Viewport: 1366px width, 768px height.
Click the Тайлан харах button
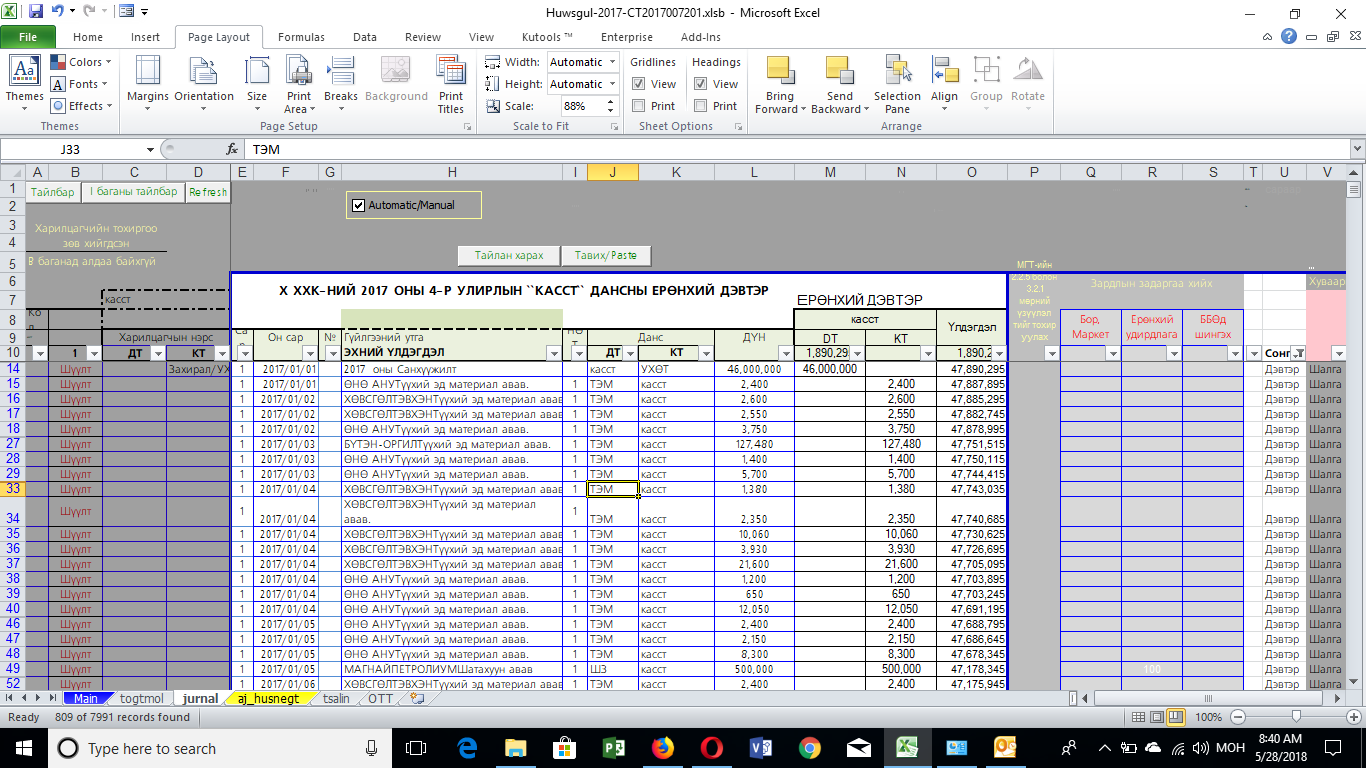[509, 256]
